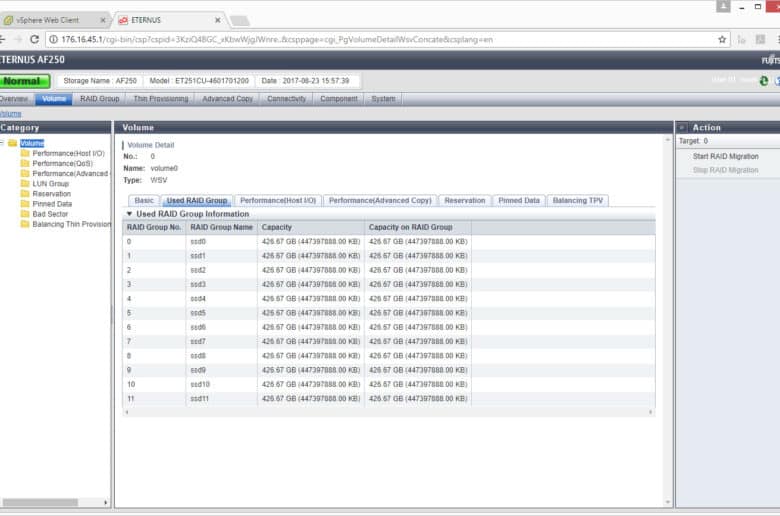Click the Normal status indicator

pos(25,81)
